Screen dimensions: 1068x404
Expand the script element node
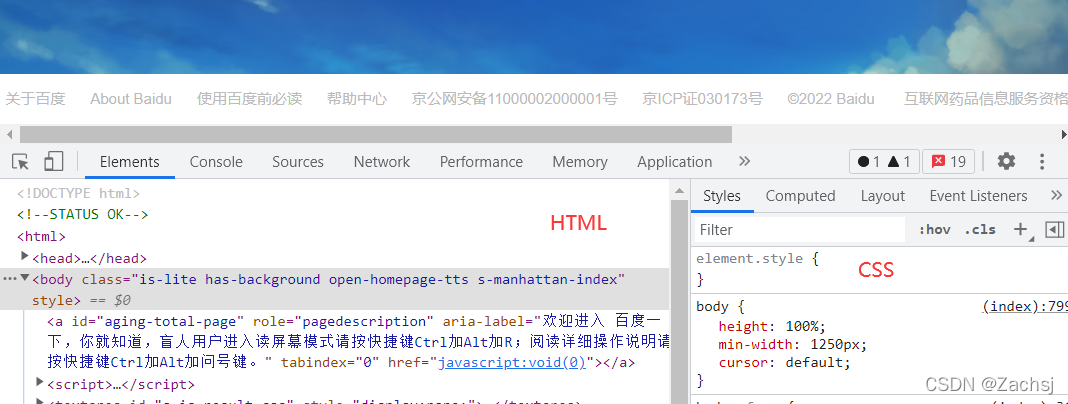pos(40,382)
